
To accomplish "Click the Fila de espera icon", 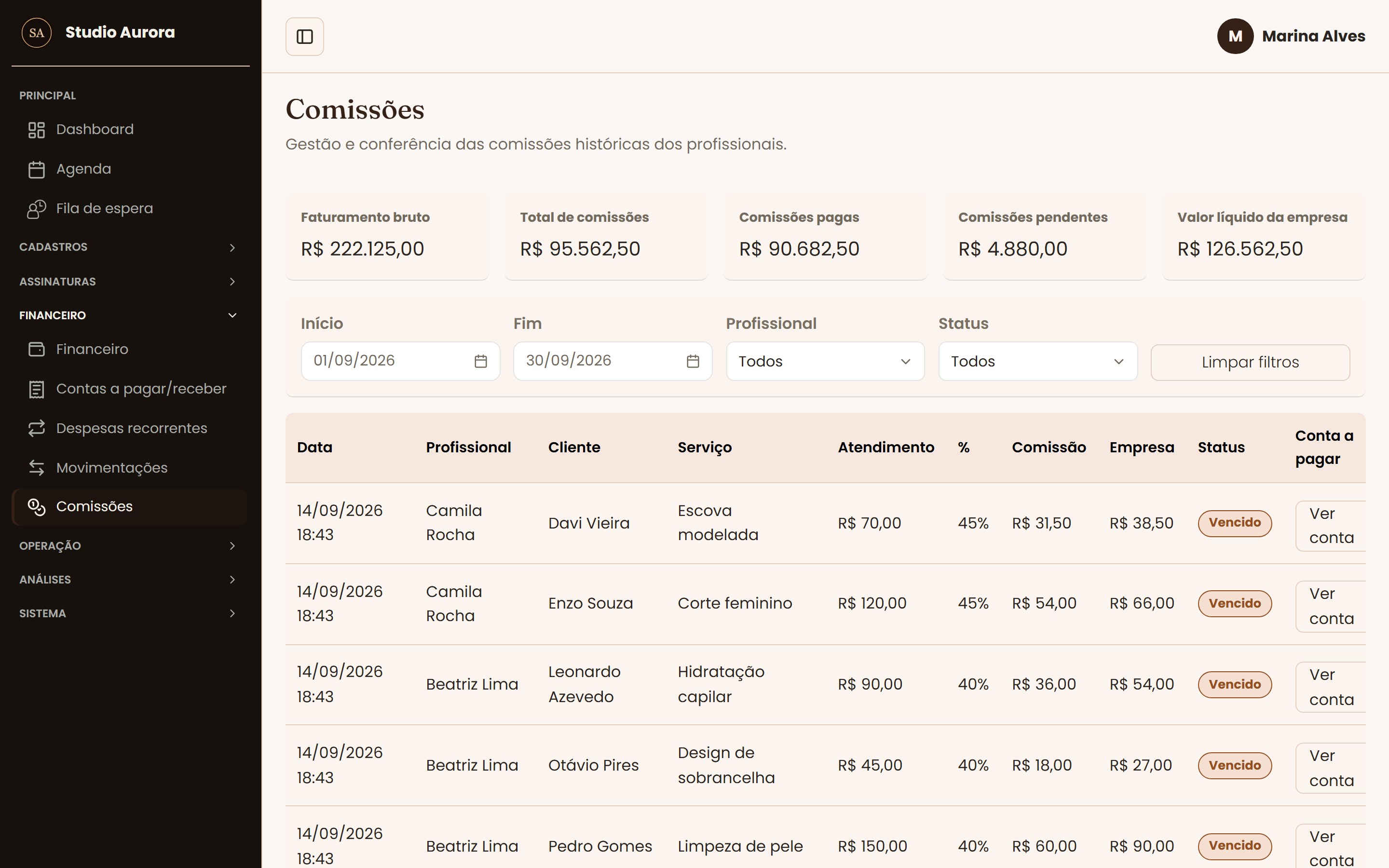I will click(x=37, y=209).
